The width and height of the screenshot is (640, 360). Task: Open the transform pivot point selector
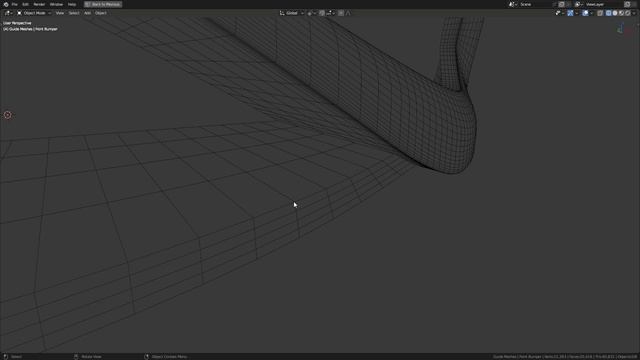pos(311,13)
